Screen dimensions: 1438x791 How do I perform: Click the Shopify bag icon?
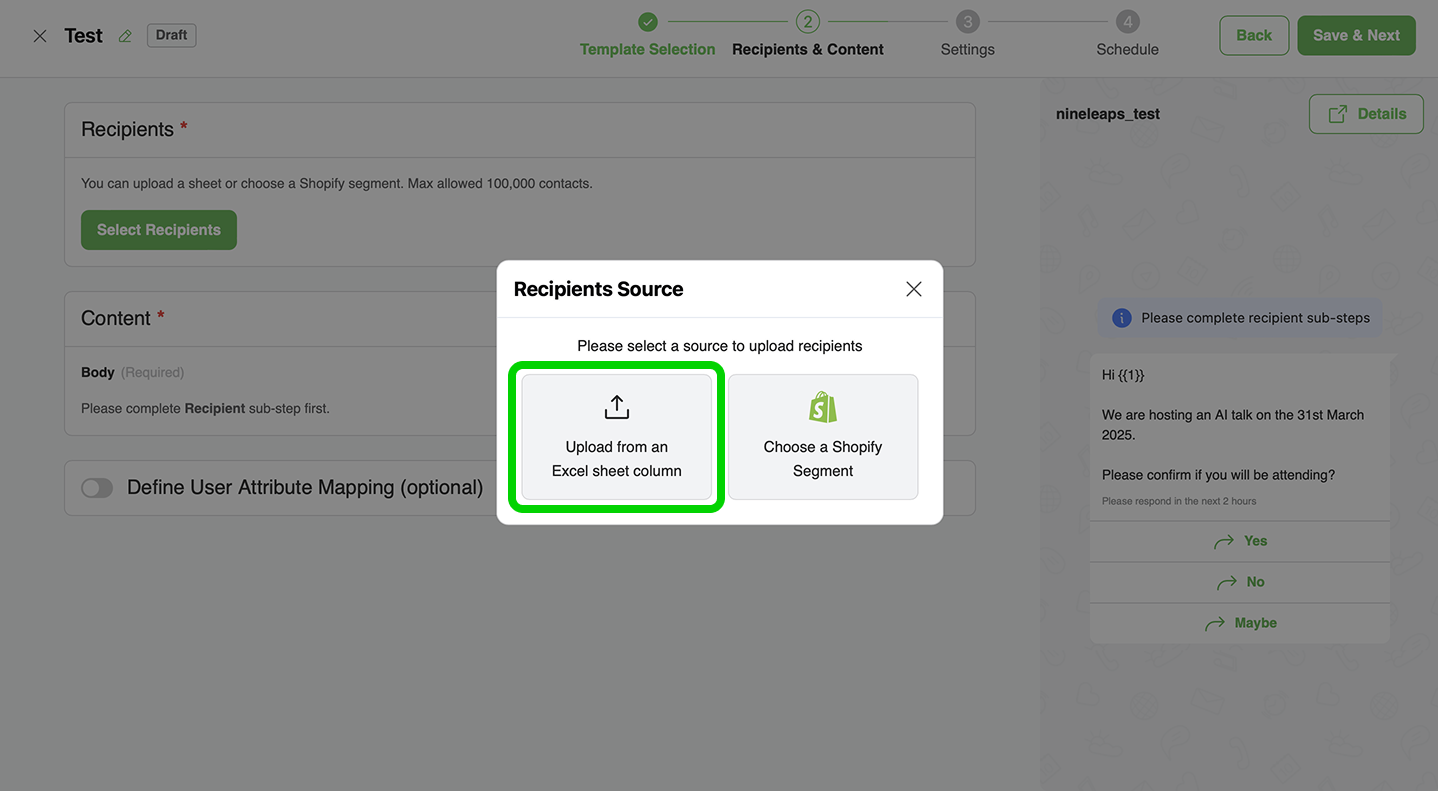click(x=822, y=407)
